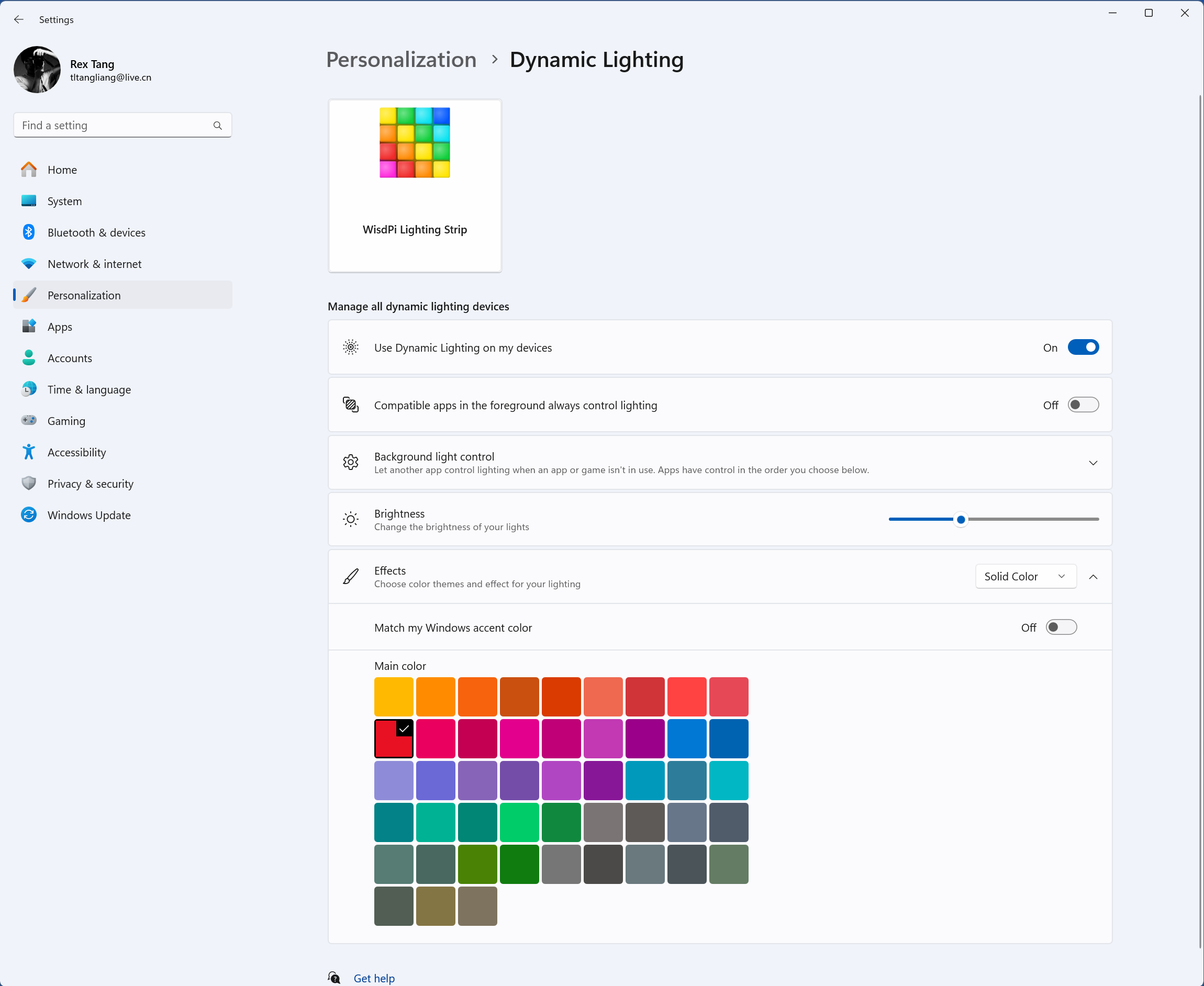Click the Privacy & security shield icon
Screen dimensions: 1204x986
tap(29, 484)
